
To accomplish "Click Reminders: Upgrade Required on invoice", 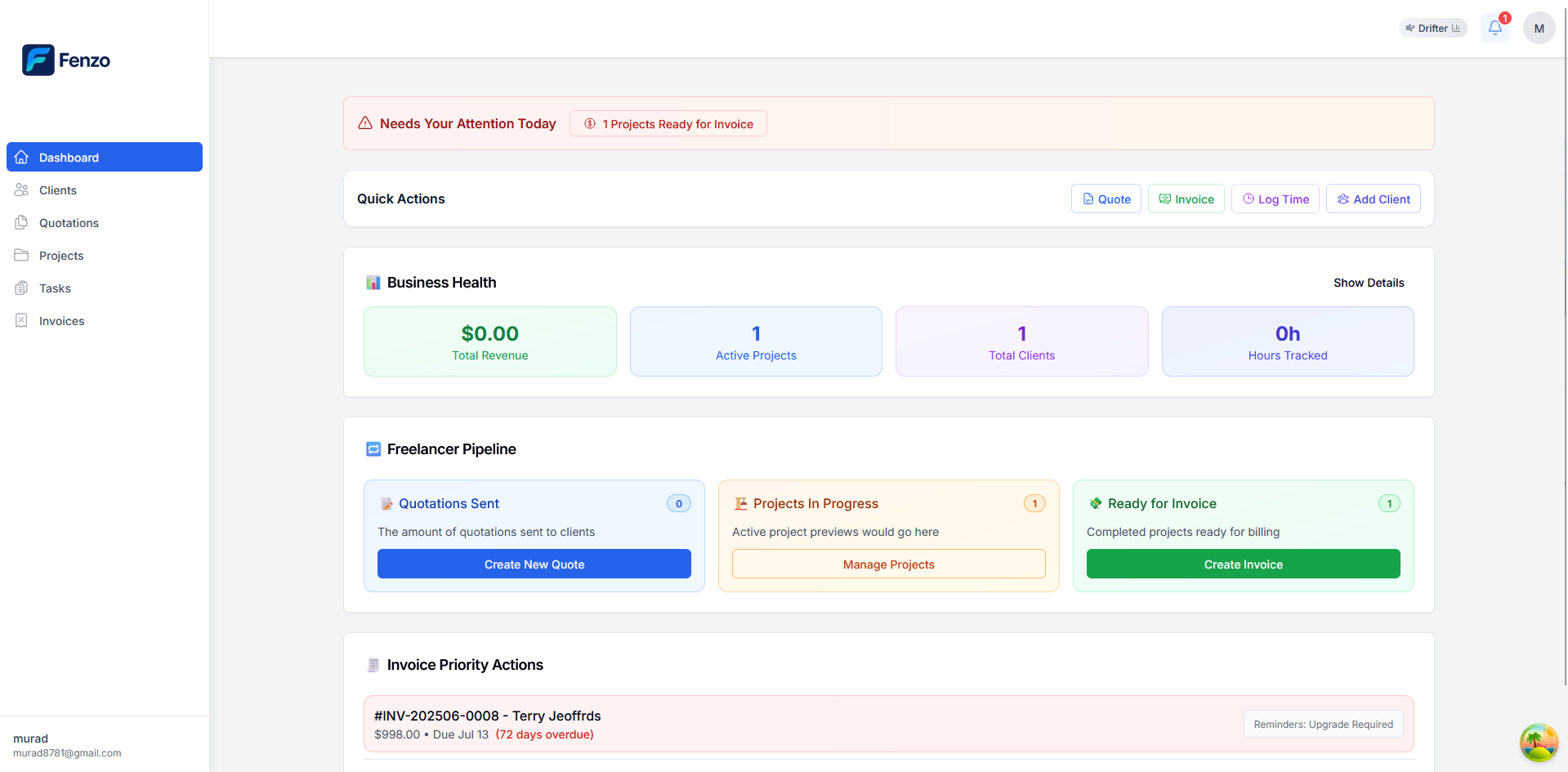I will 1322,724.
